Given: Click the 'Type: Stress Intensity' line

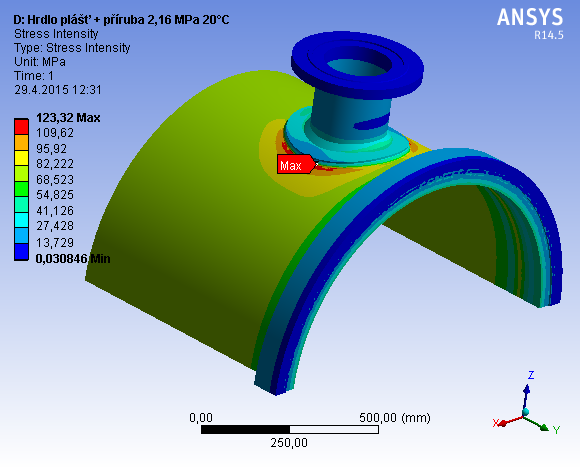Looking at the screenshot, I should (x=72, y=48).
